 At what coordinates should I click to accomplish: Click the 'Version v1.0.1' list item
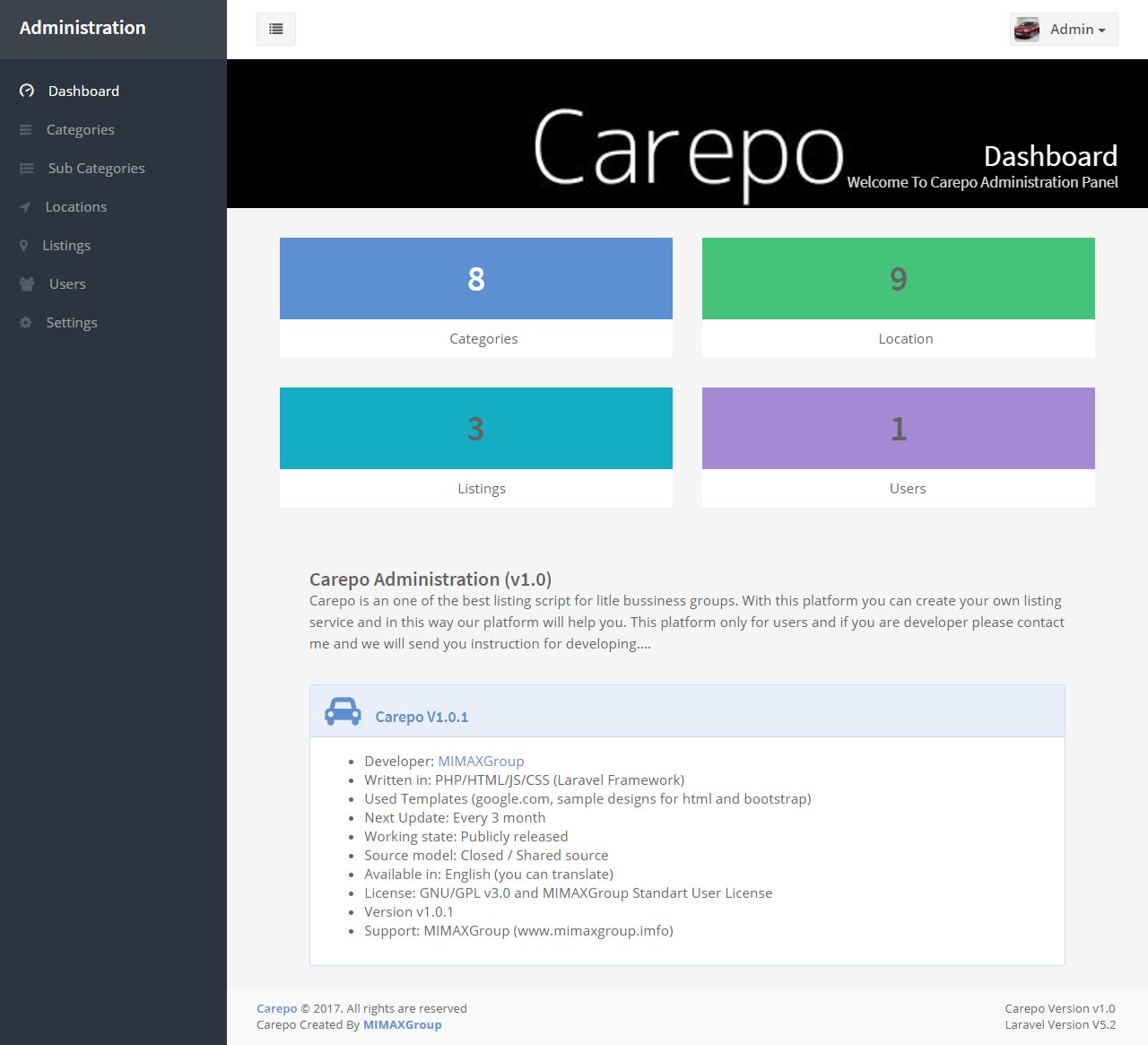(x=409, y=911)
